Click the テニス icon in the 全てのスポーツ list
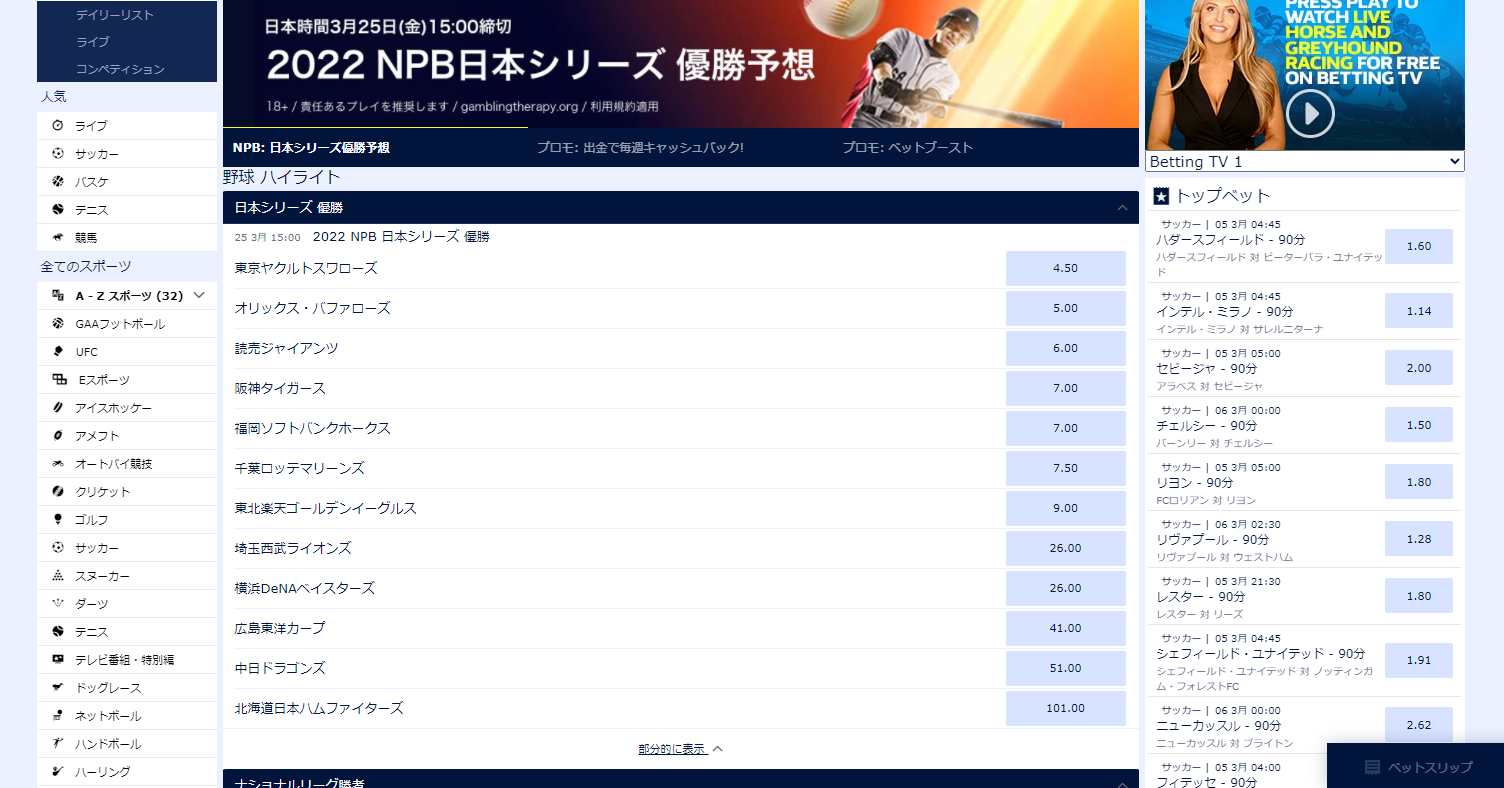Viewport: 1504px width, 788px height. pyautogui.click(x=57, y=632)
